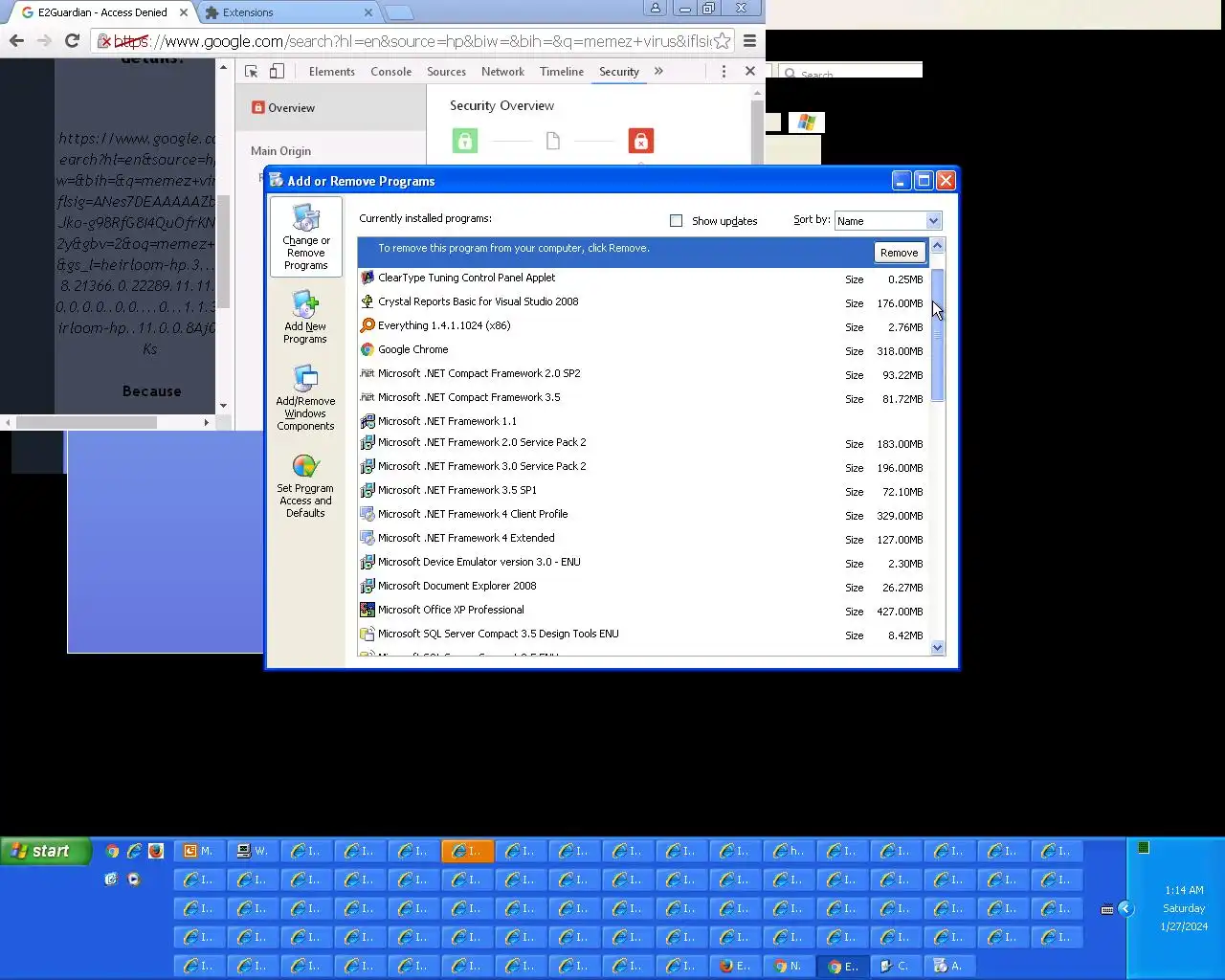Click the SQL Server Compact 3.5 Design Tools icon
1225x980 pixels.
pyautogui.click(x=367, y=634)
